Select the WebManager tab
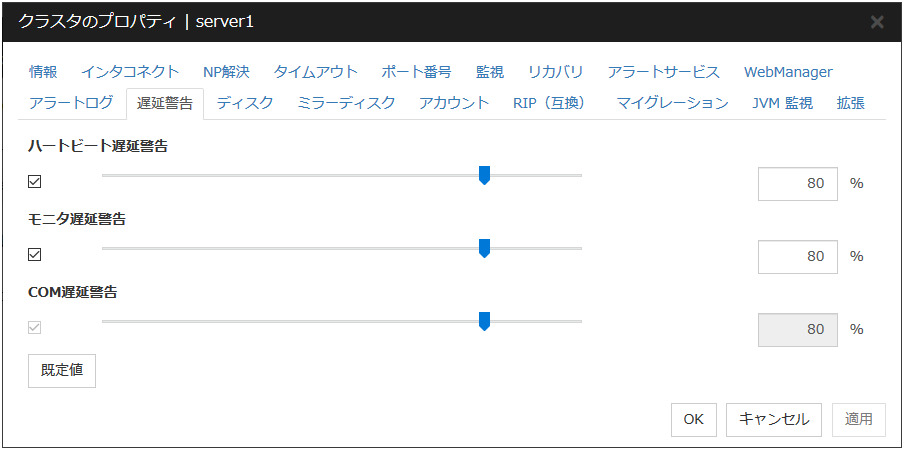Screen dimensions: 904x450 (788, 72)
